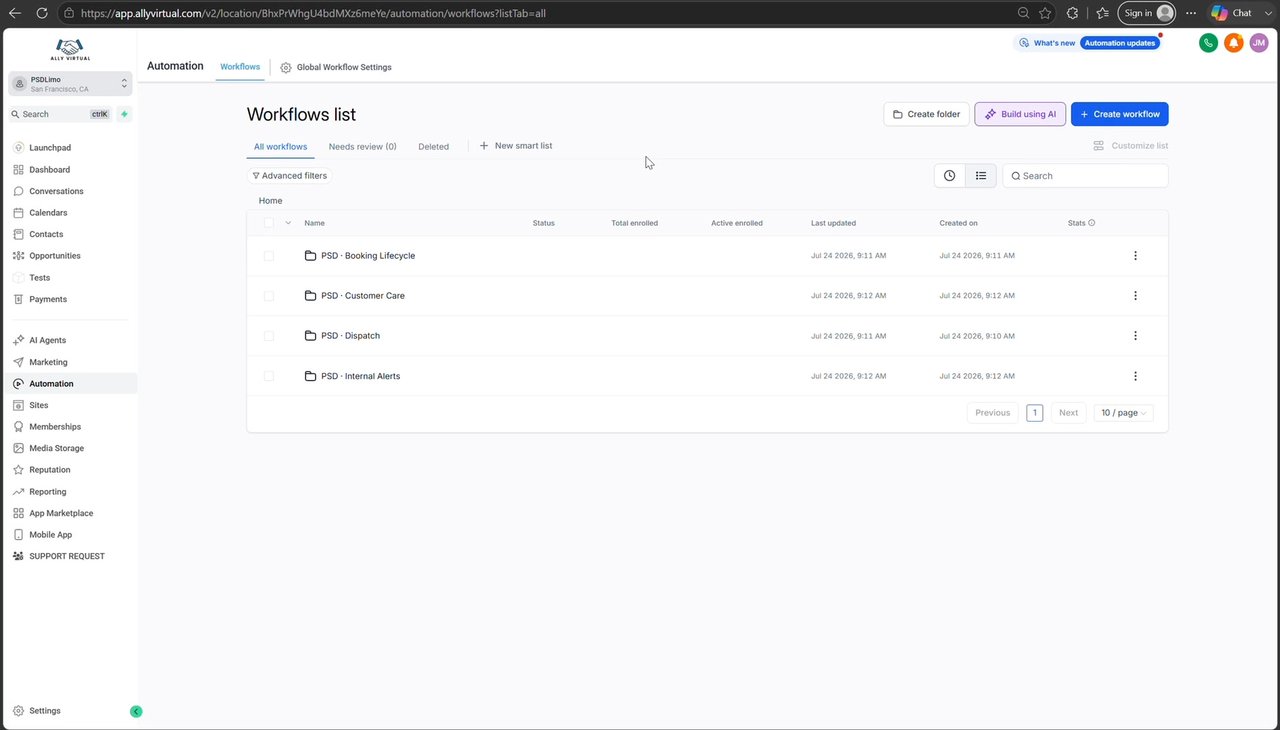Check PSD · Internal Alerts row checkbox

pos(269,376)
